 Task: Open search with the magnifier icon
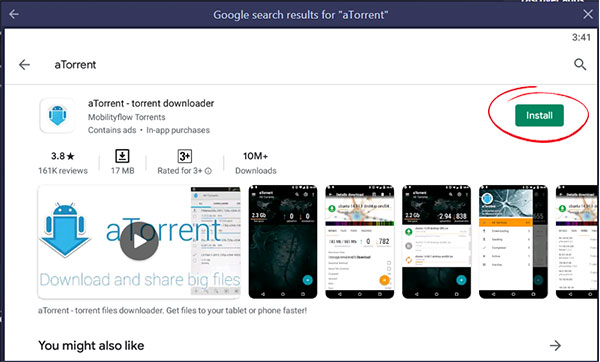coord(580,64)
